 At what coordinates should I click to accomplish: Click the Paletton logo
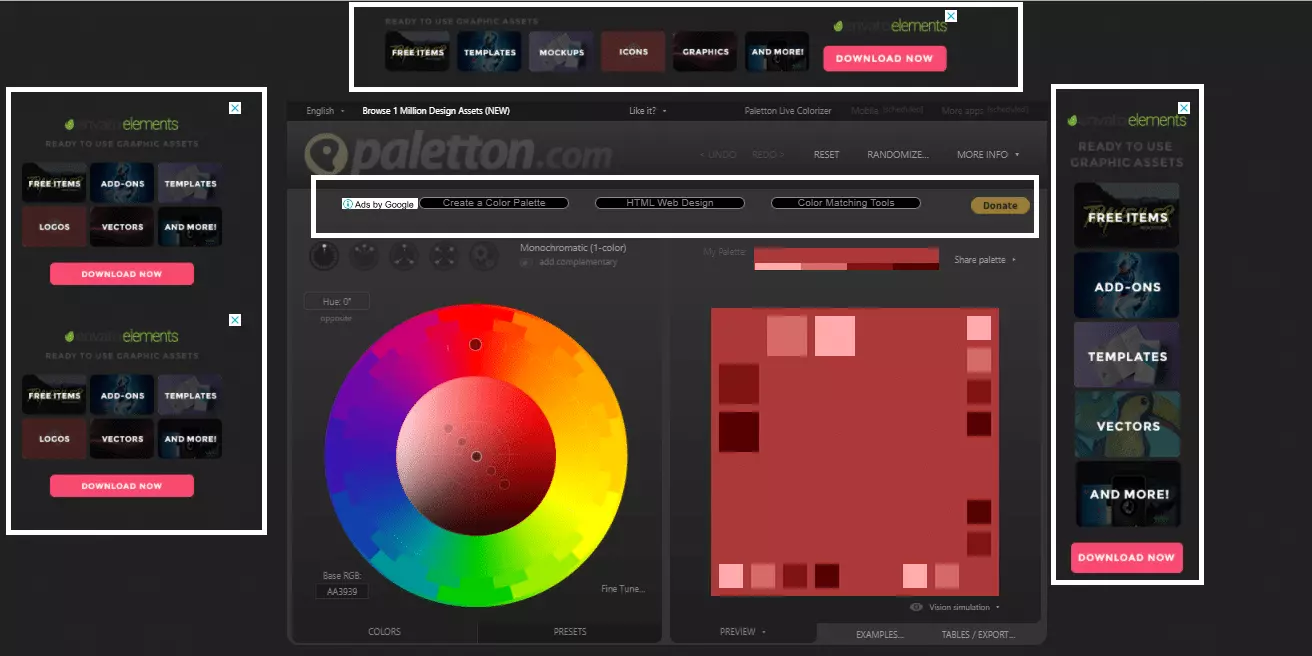pos(457,154)
